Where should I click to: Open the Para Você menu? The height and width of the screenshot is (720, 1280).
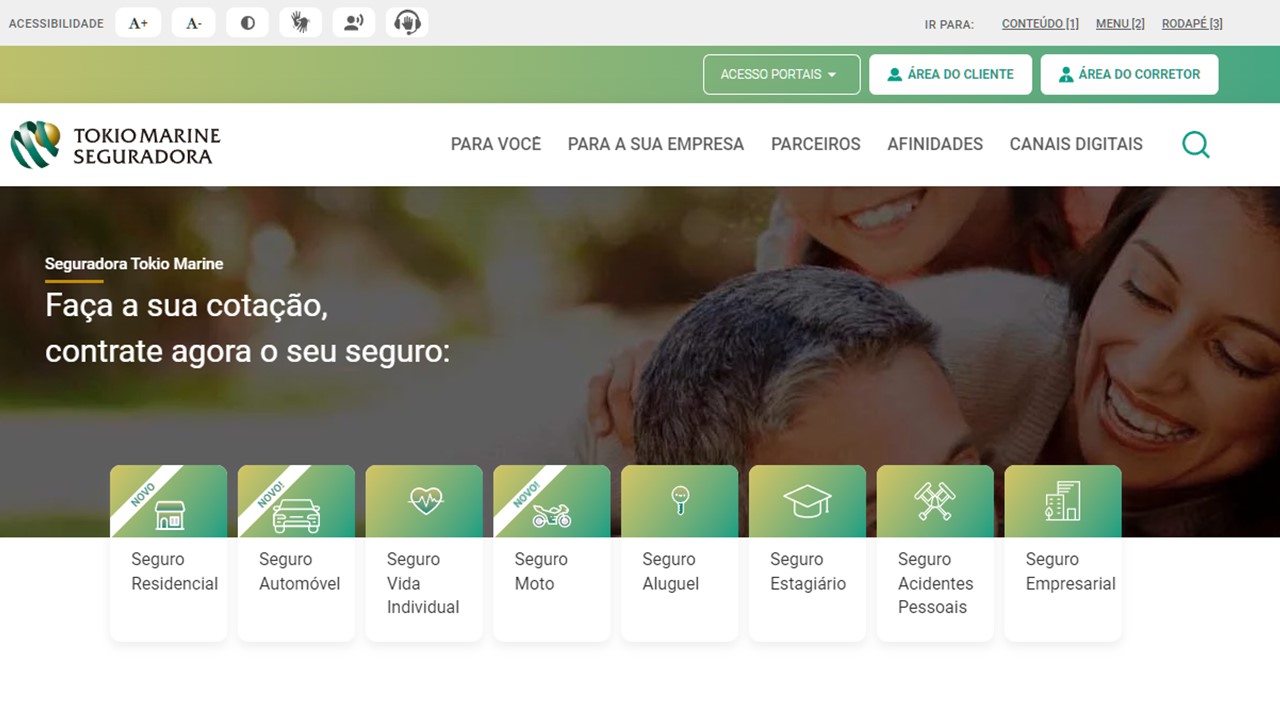pos(496,144)
